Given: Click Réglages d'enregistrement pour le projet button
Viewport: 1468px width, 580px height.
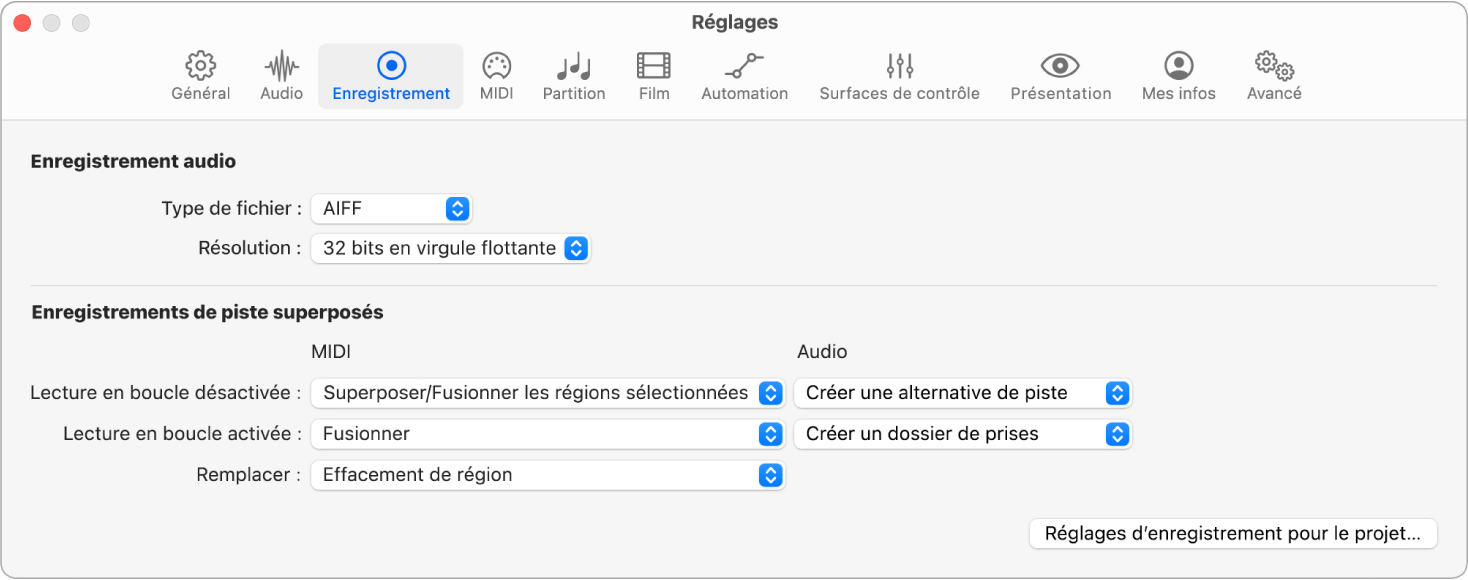Looking at the screenshot, I should coord(1232,533).
